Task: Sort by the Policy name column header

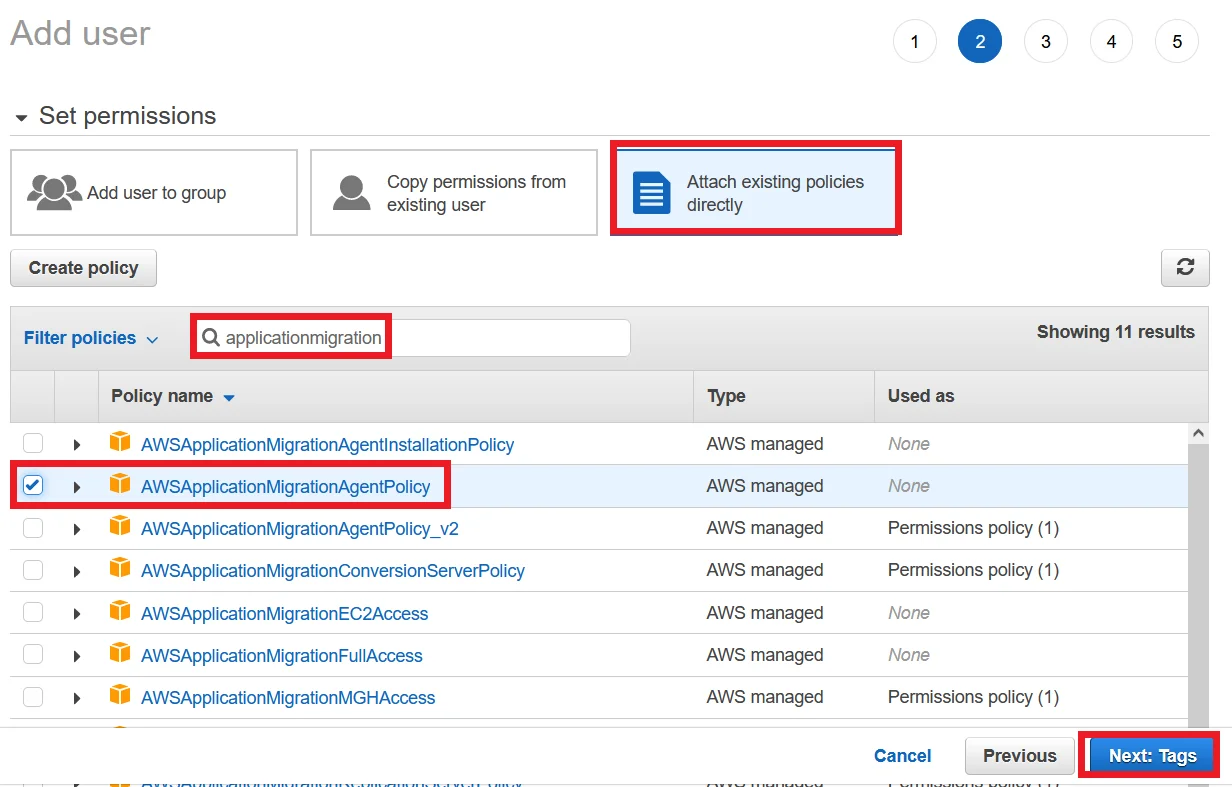Action: [x=172, y=396]
